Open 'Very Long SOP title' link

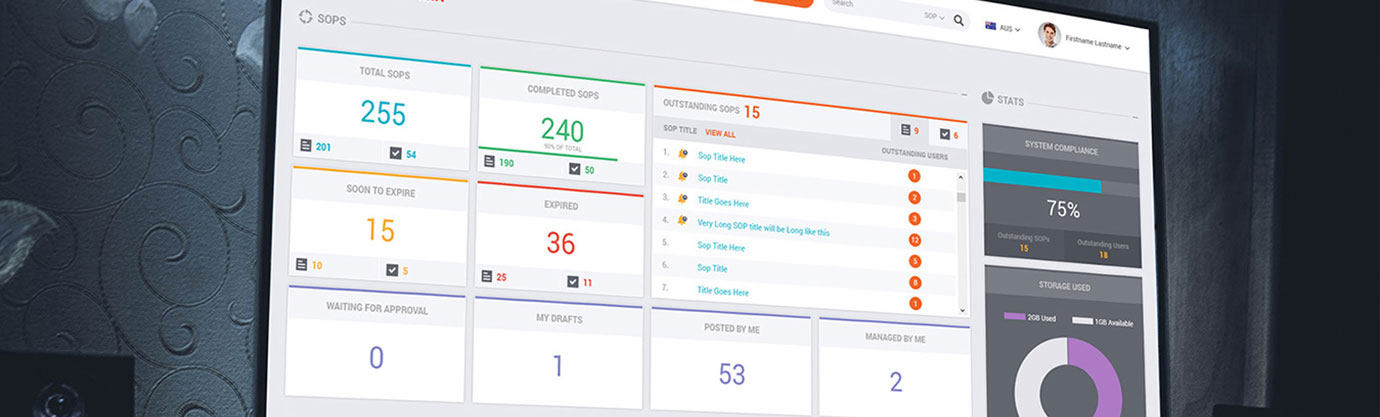[763, 227]
